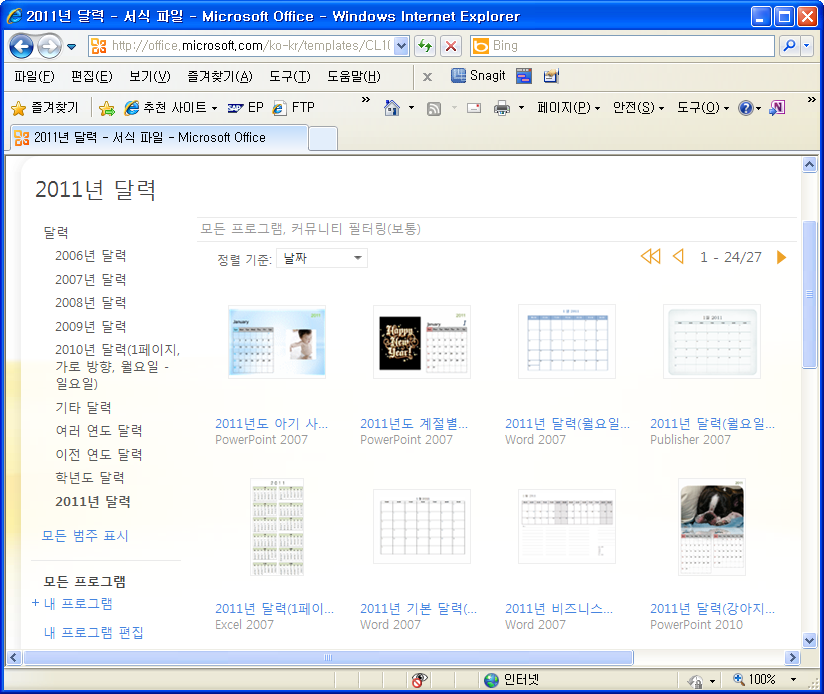Image resolution: width=824 pixels, height=694 pixels.
Task: Click the vertical scrollbar down arrow
Action: pyautogui.click(x=809, y=640)
